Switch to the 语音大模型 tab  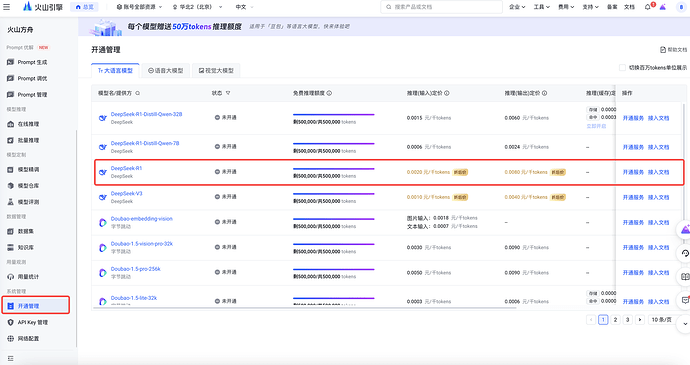pyautogui.click(x=165, y=70)
